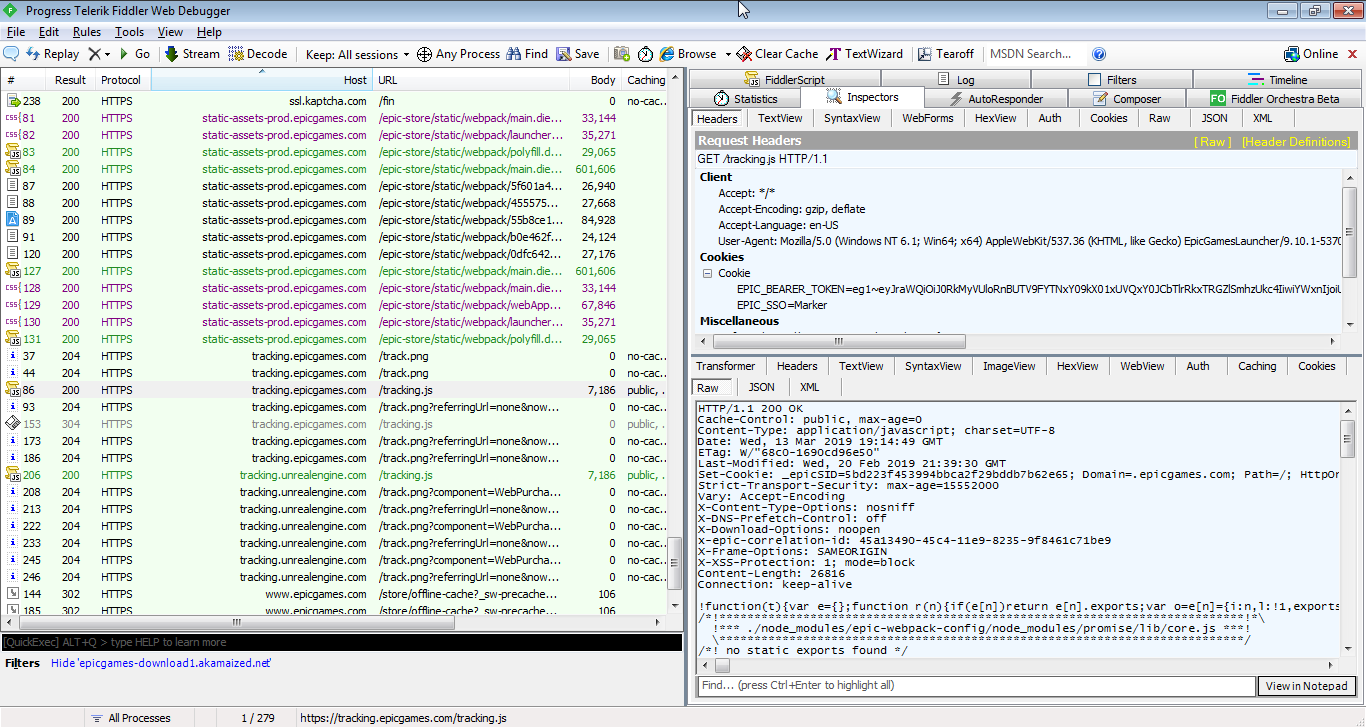Click the camera screenshot icon
This screenshot has width=1366, height=728.
[x=622, y=54]
